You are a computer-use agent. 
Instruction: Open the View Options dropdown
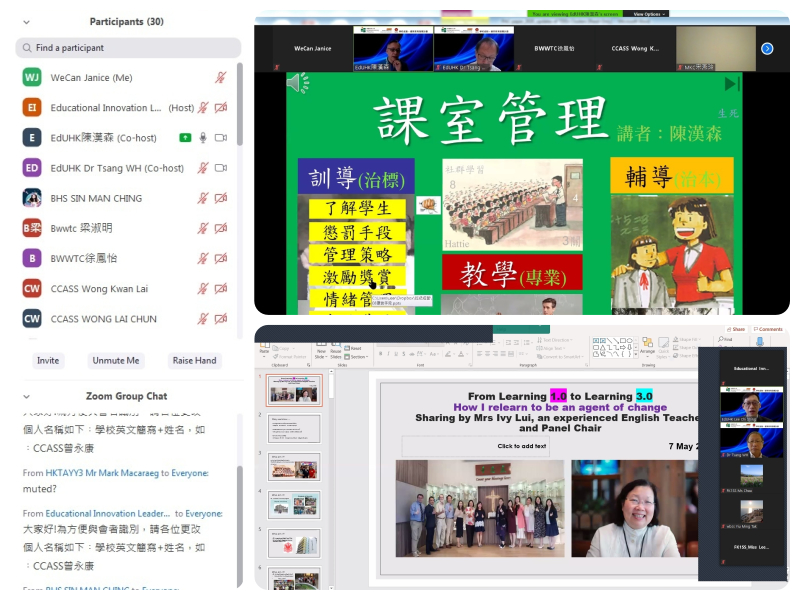click(648, 14)
